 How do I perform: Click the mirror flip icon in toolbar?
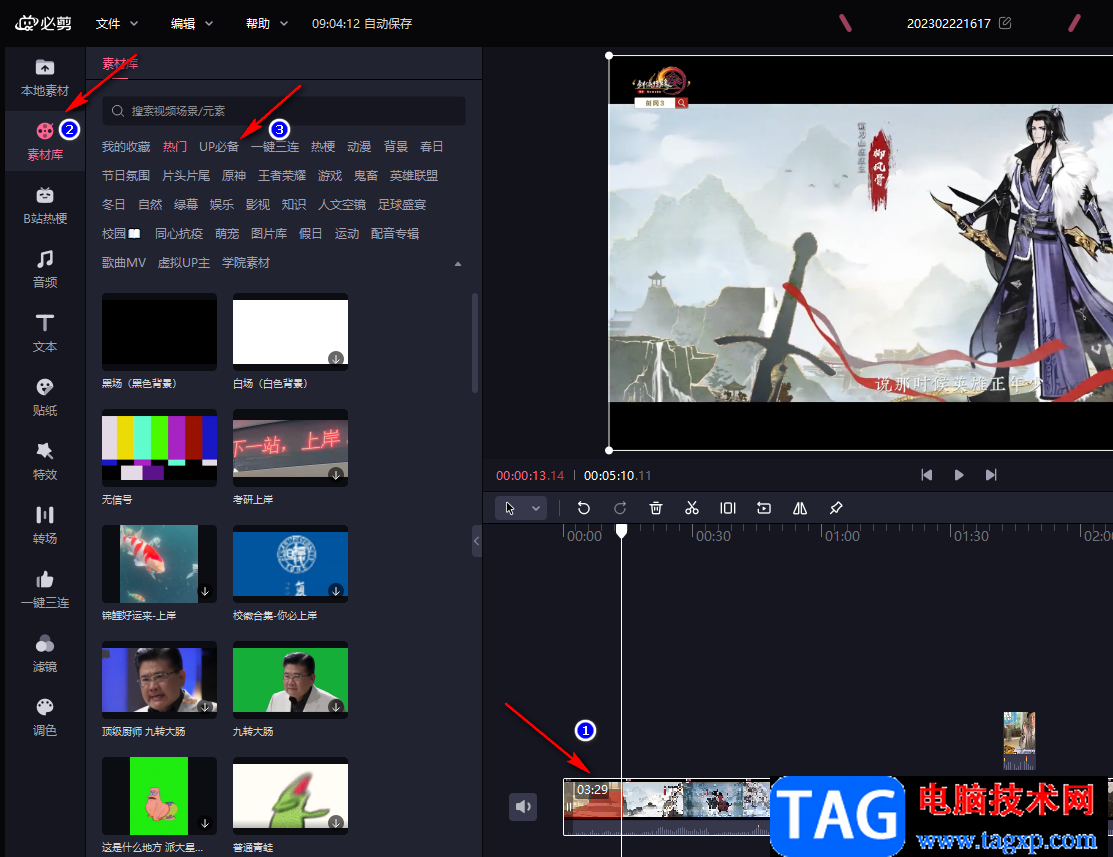[800, 508]
